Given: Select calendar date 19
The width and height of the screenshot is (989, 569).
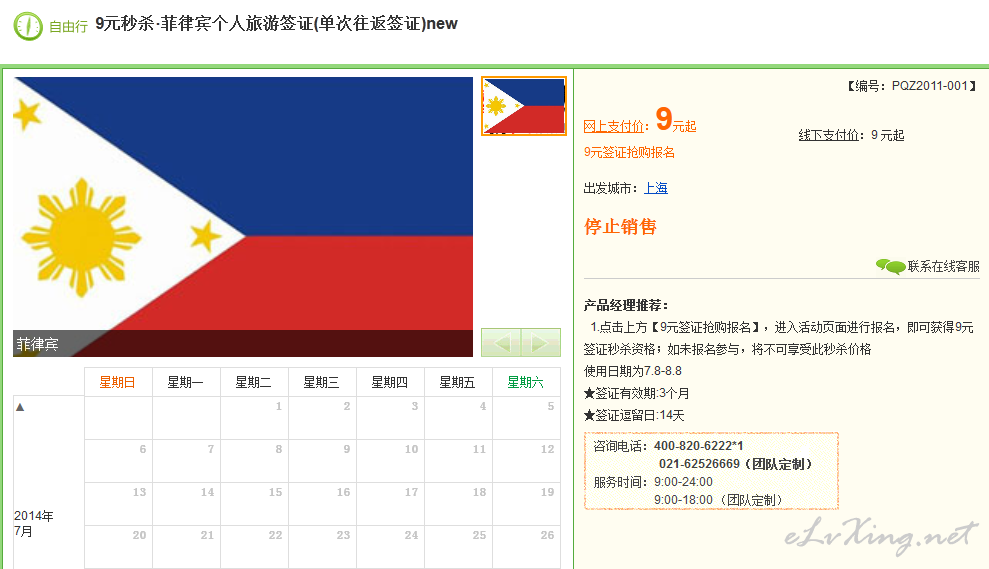Looking at the screenshot, I should point(527,504).
